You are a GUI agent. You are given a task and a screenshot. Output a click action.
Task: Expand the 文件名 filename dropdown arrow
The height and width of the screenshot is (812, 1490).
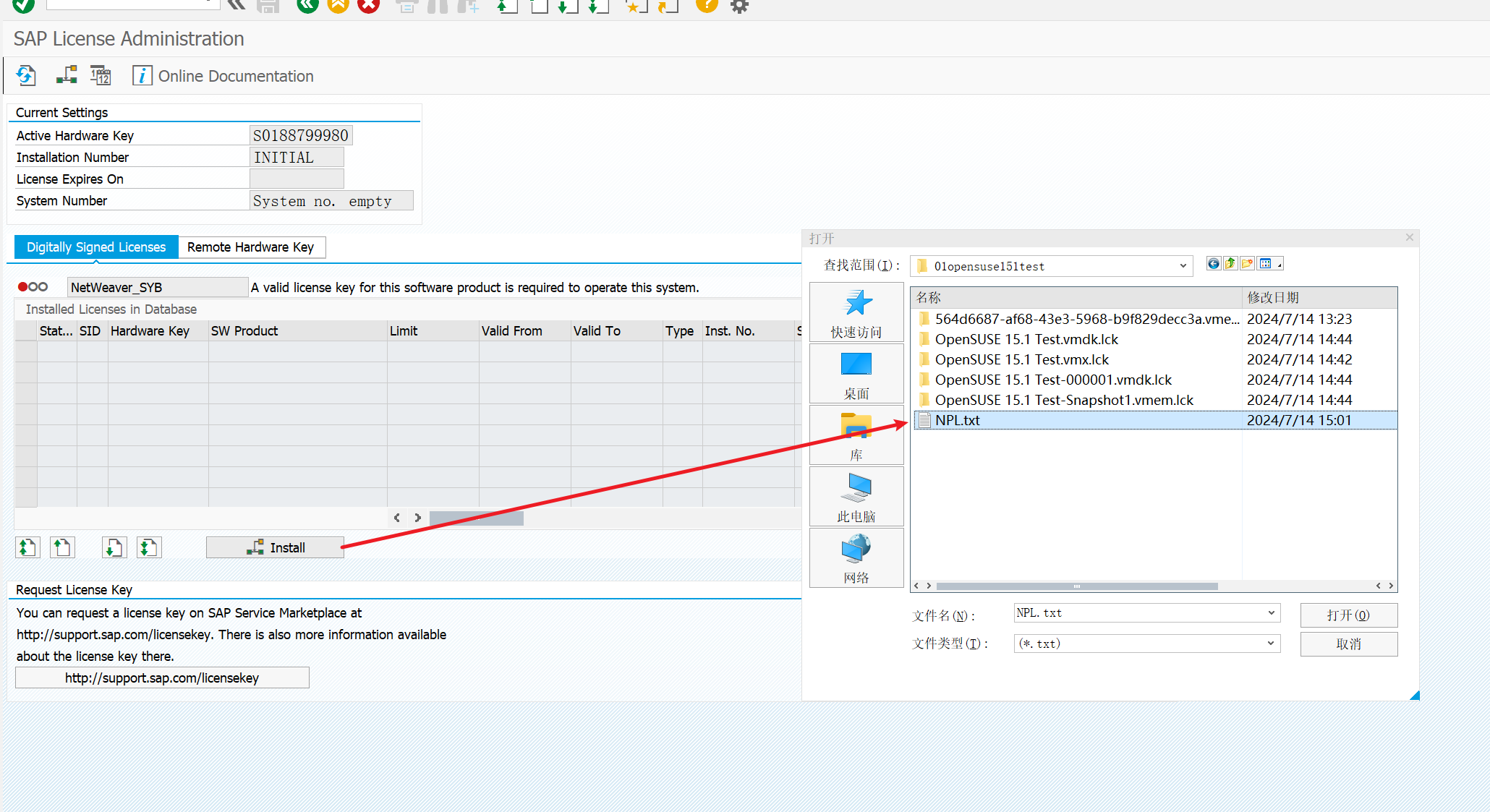pyautogui.click(x=1271, y=613)
